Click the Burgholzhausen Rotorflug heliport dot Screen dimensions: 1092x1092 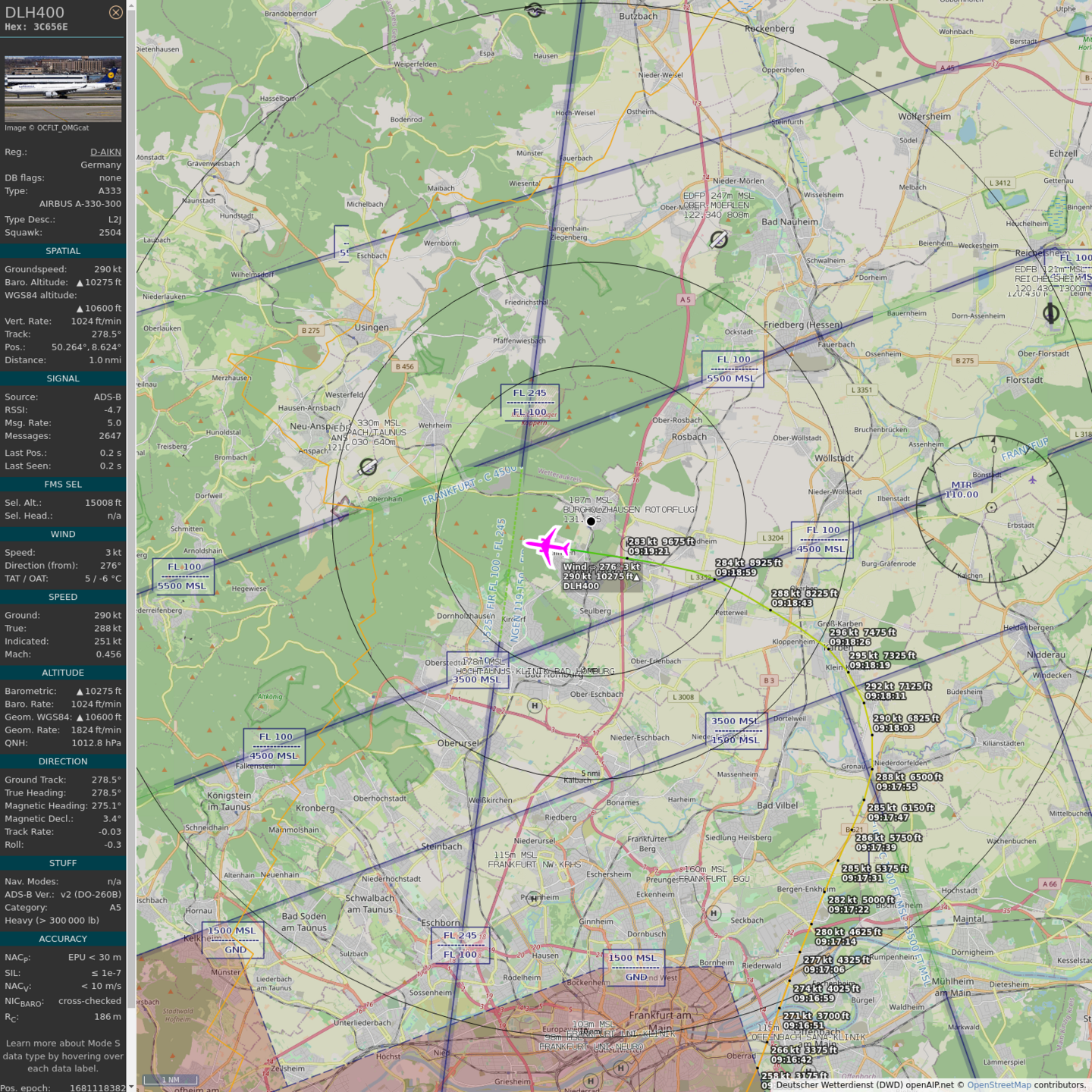tap(591, 521)
